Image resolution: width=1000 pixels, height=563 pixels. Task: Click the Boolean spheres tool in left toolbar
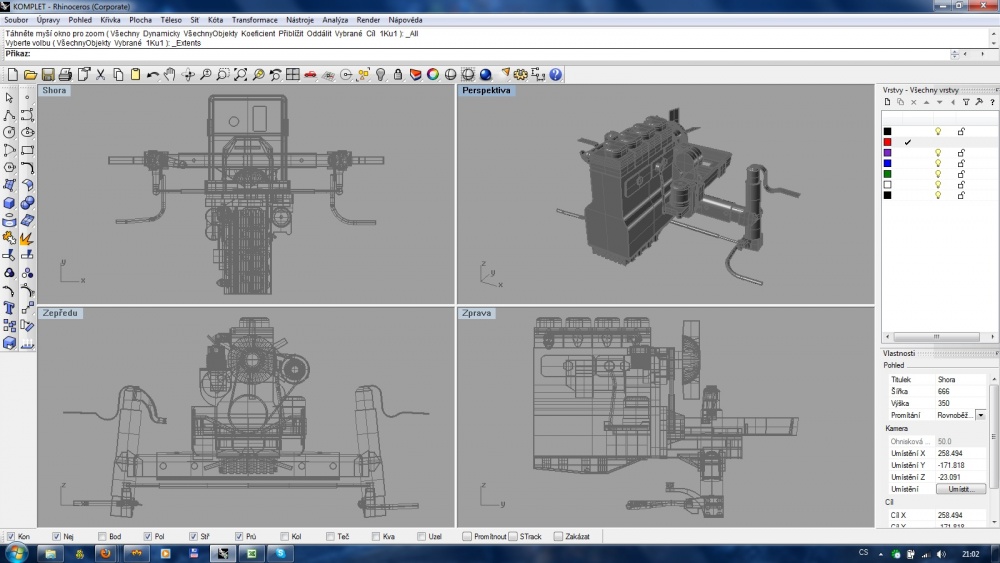pyautogui.click(x=27, y=203)
